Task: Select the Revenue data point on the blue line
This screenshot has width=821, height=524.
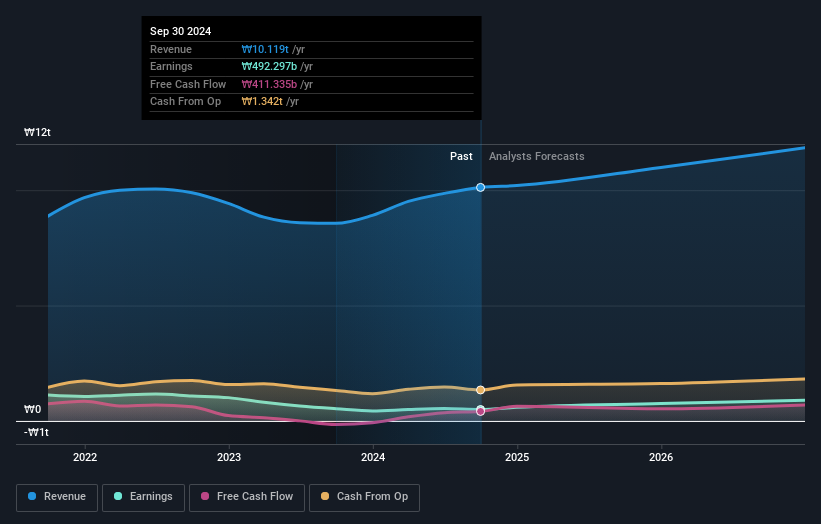Action: (481, 187)
